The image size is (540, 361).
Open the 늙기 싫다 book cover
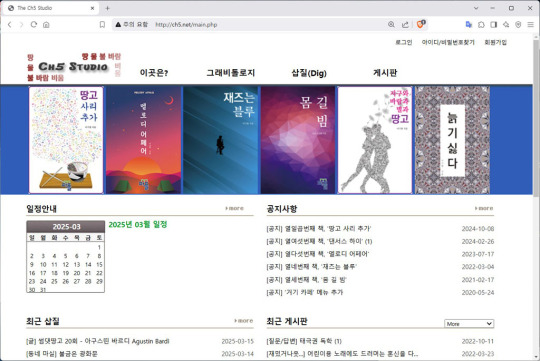tap(452, 140)
